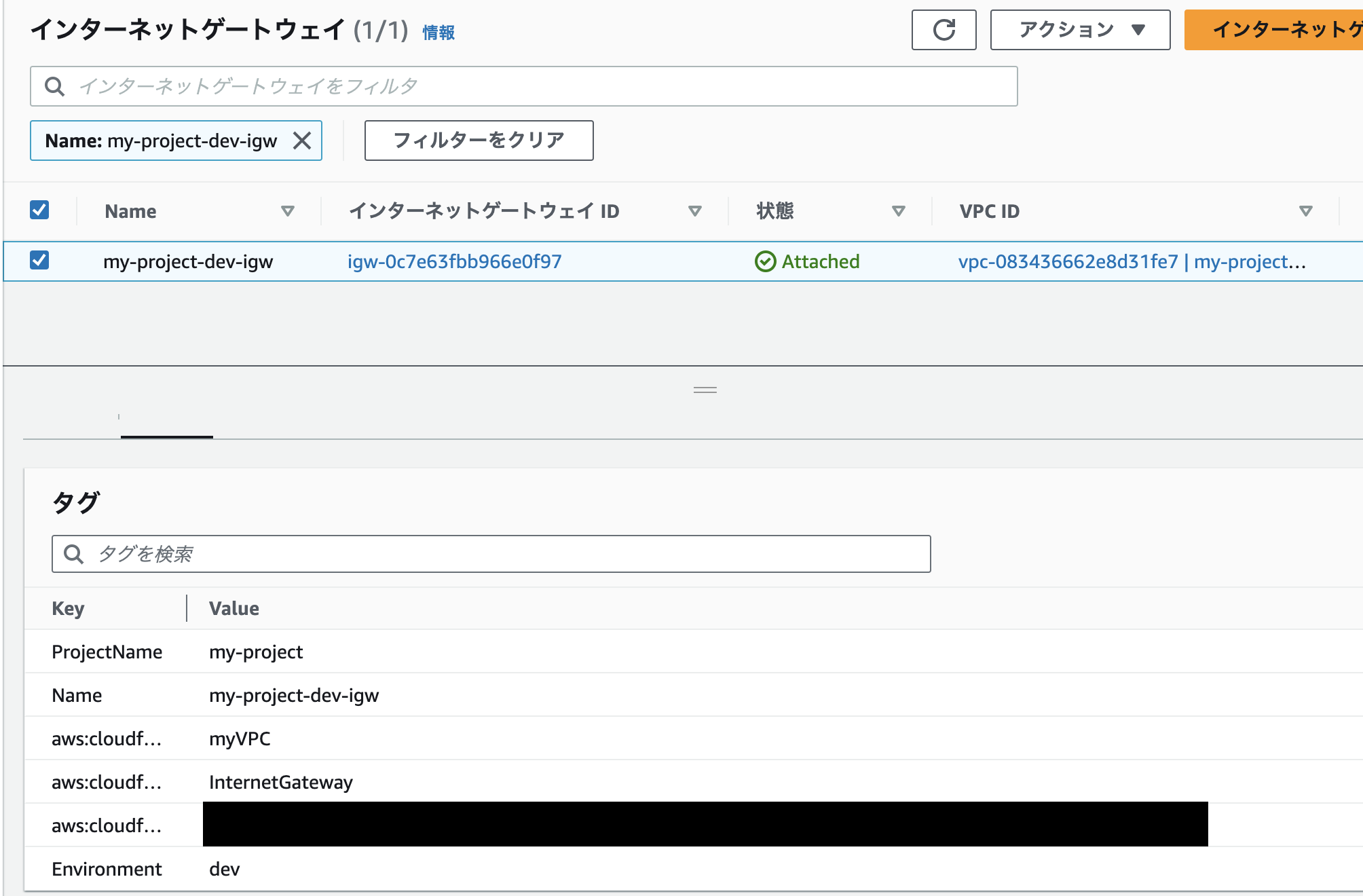
Task: Open the アクション dropdown menu
Action: 1079,30
